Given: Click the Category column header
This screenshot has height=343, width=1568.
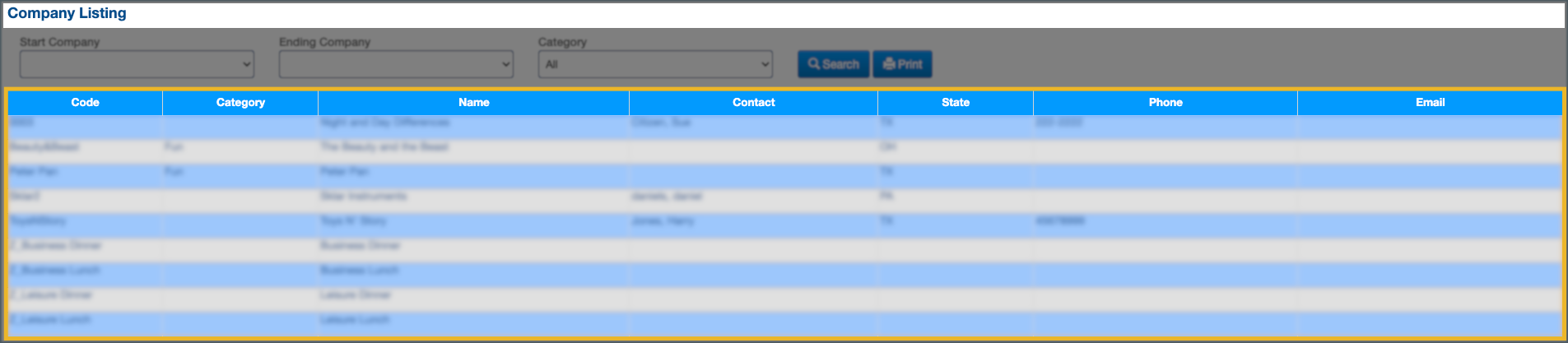Looking at the screenshot, I should pyautogui.click(x=240, y=103).
